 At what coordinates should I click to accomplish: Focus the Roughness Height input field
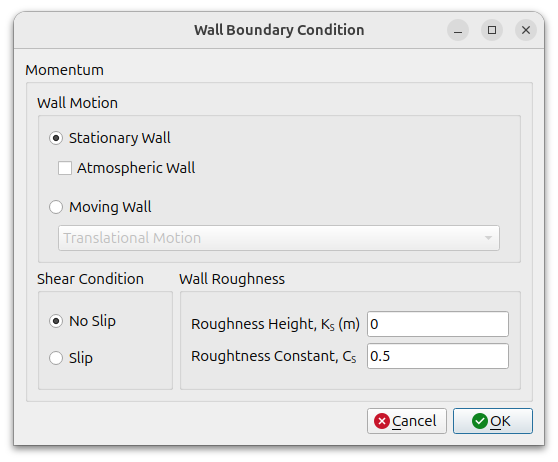(438, 324)
